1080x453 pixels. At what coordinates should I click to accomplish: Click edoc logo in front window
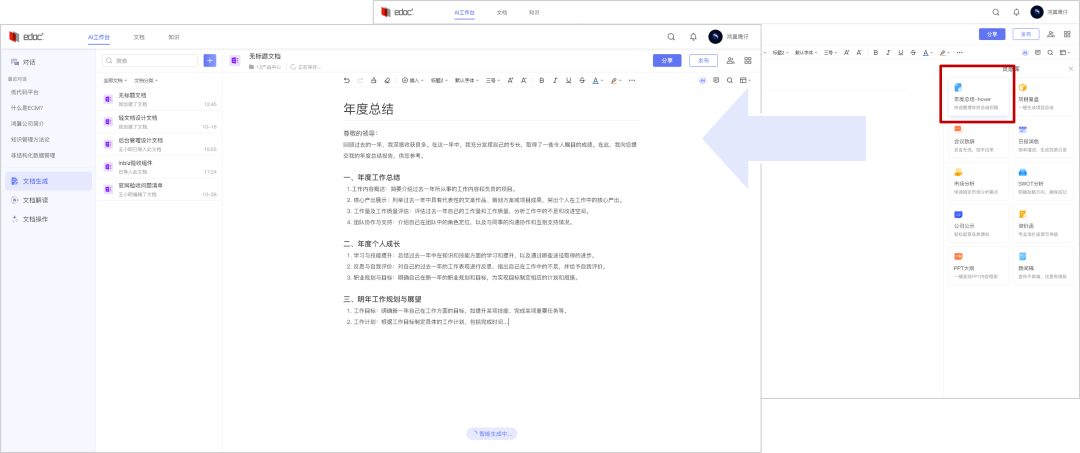pos(27,37)
